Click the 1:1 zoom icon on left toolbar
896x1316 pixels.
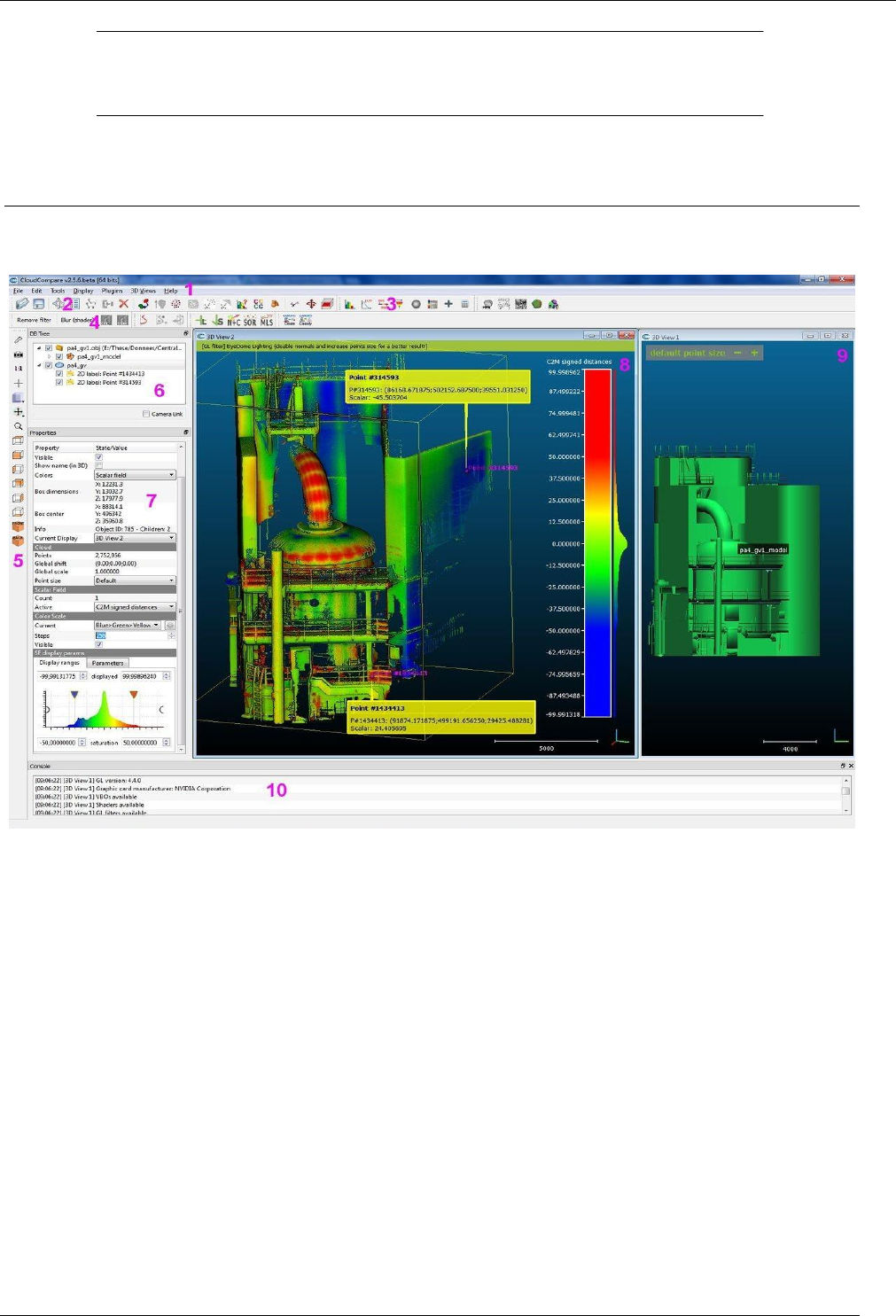click(18, 368)
